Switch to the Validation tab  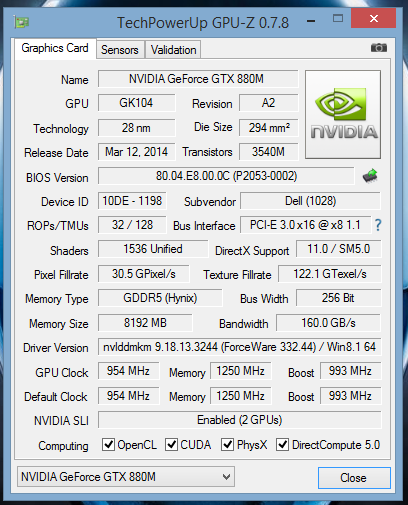point(173,50)
